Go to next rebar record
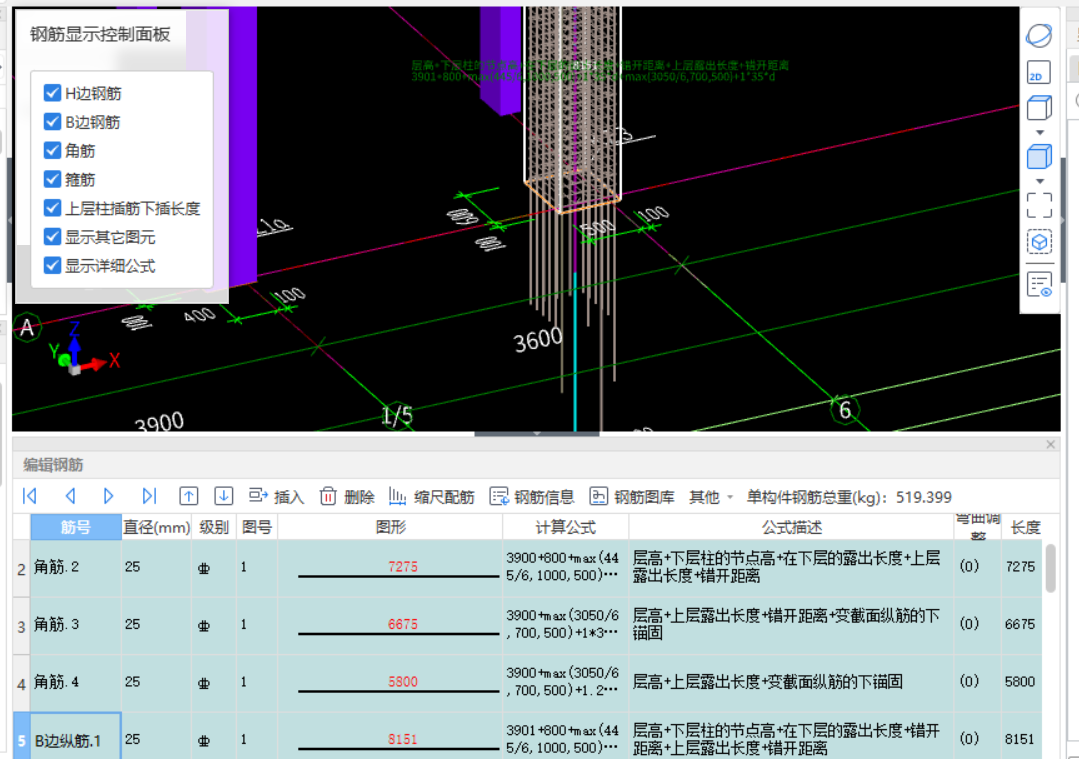The height and width of the screenshot is (759, 1079). click(x=108, y=496)
